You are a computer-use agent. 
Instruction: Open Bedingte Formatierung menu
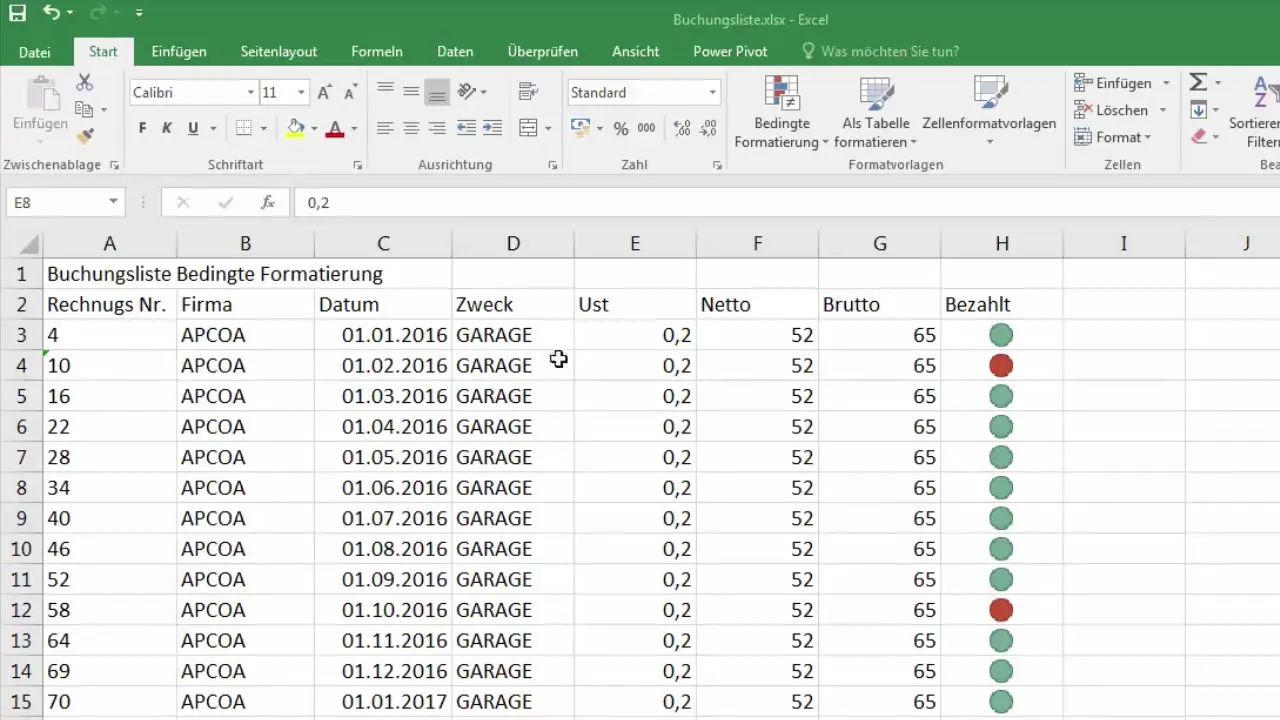[781, 112]
